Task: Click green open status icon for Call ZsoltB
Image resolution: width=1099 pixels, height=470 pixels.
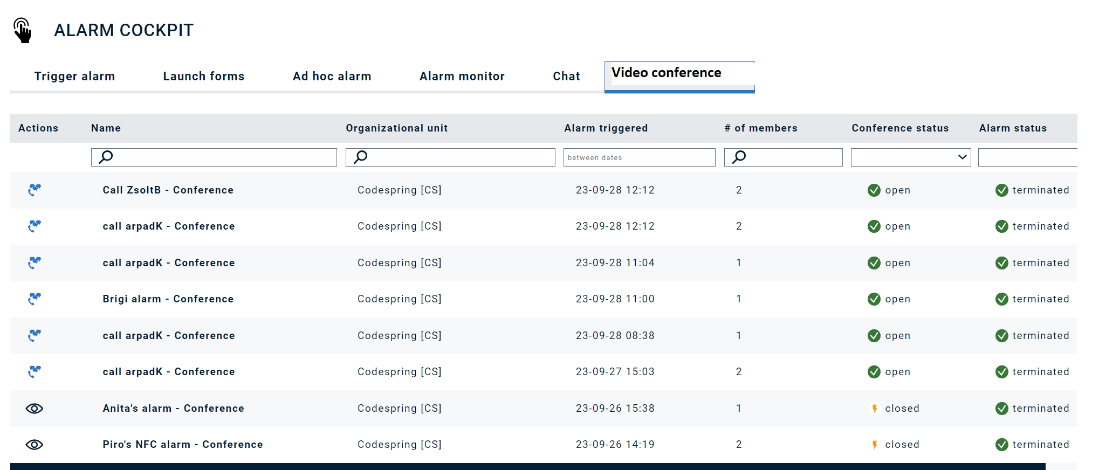Action: click(874, 190)
